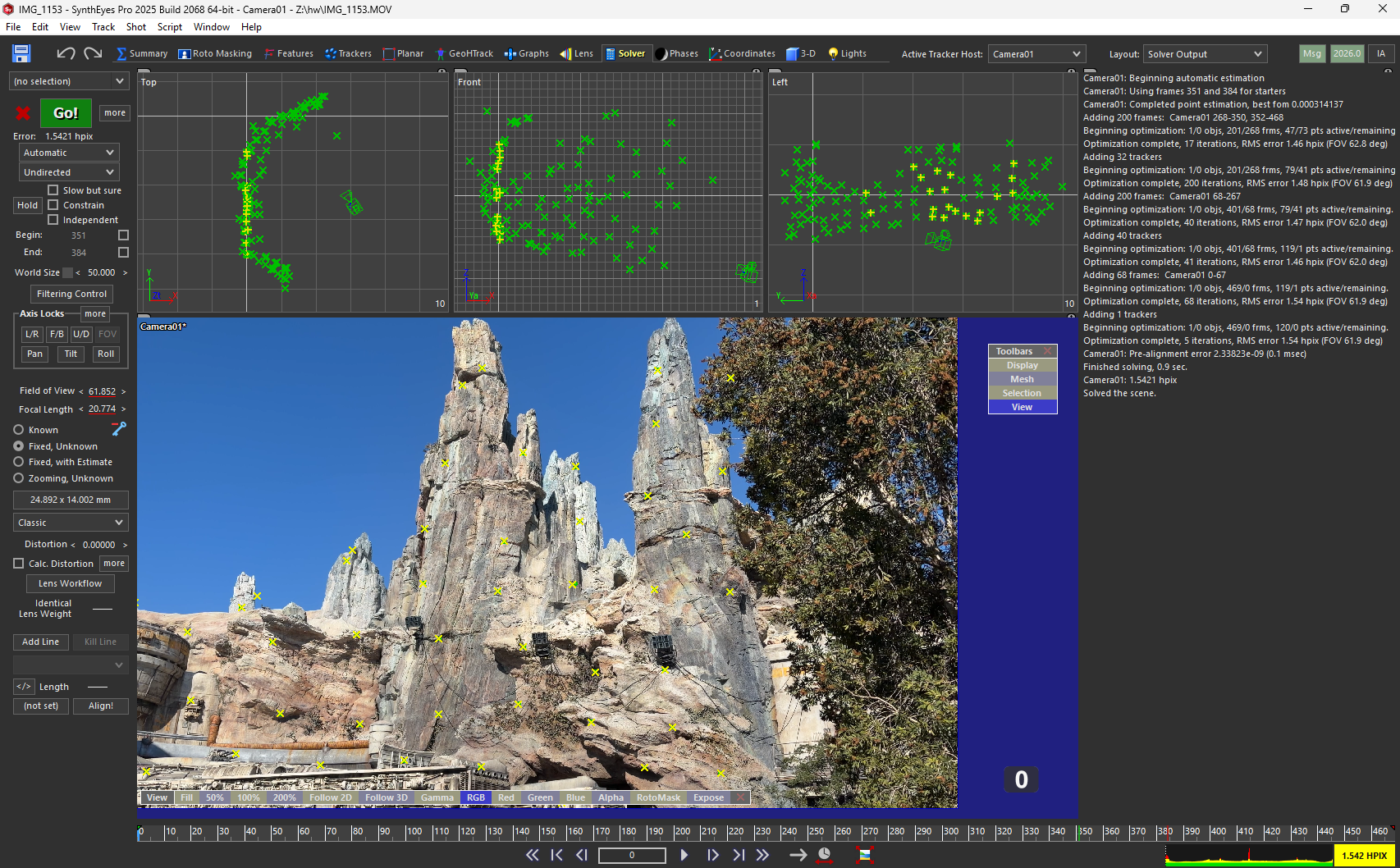Jump to the last frame icon
The width and height of the screenshot is (1400, 868).
click(762, 855)
